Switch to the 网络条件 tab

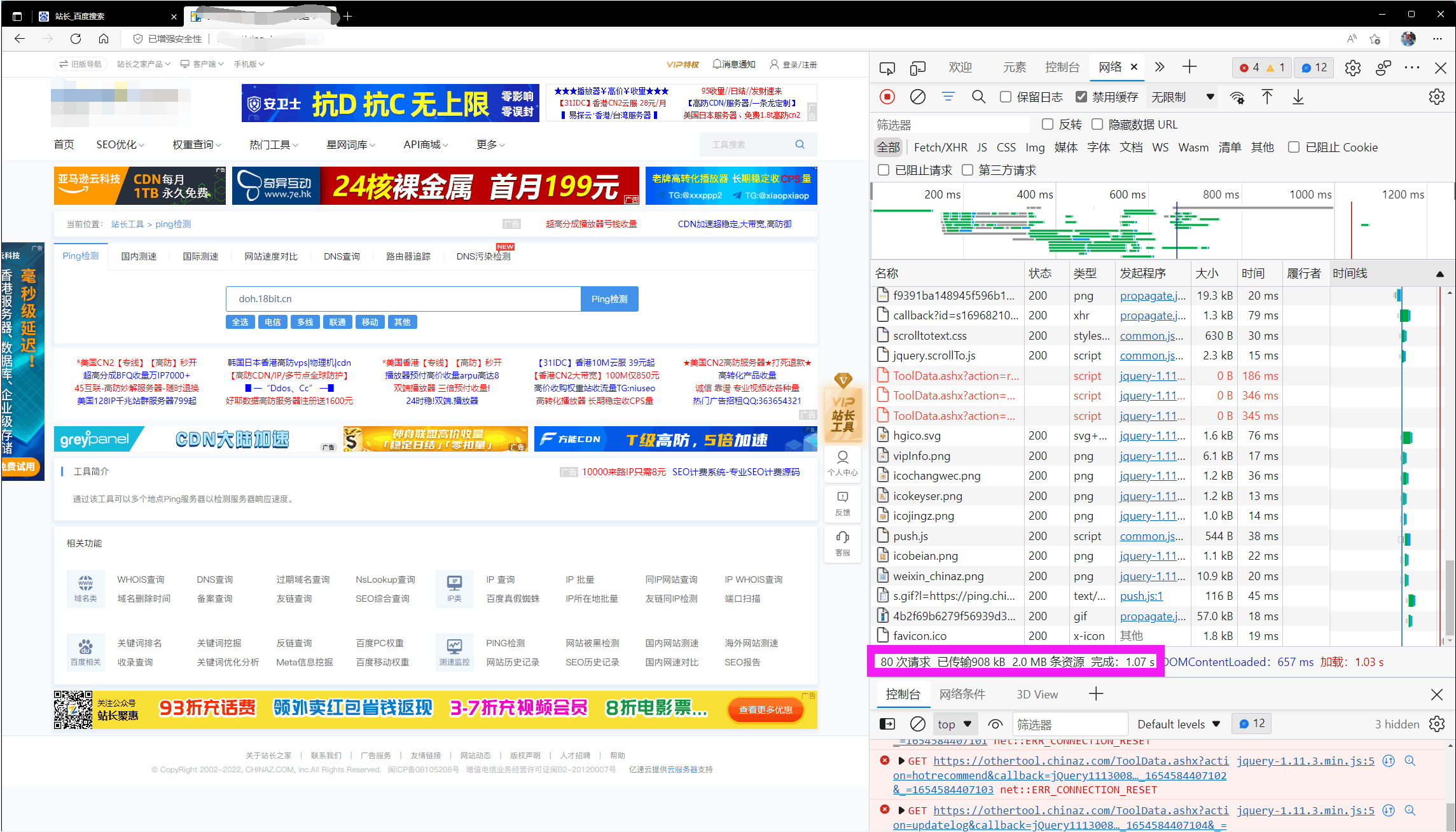964,694
